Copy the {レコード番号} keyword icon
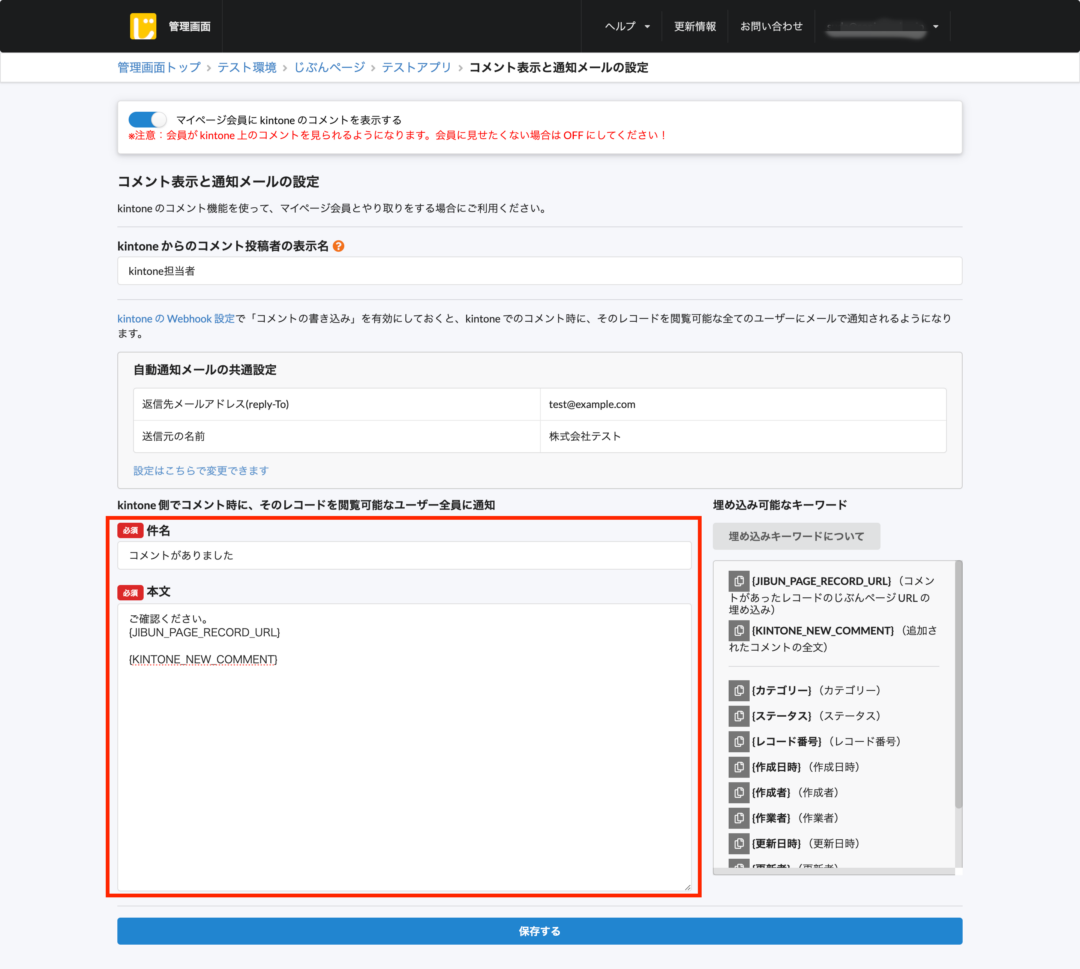The width and height of the screenshot is (1080, 969). point(738,741)
